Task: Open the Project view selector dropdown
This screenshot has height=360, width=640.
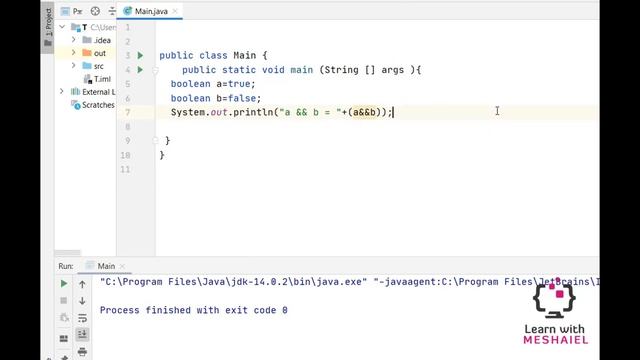Action: click(72, 11)
